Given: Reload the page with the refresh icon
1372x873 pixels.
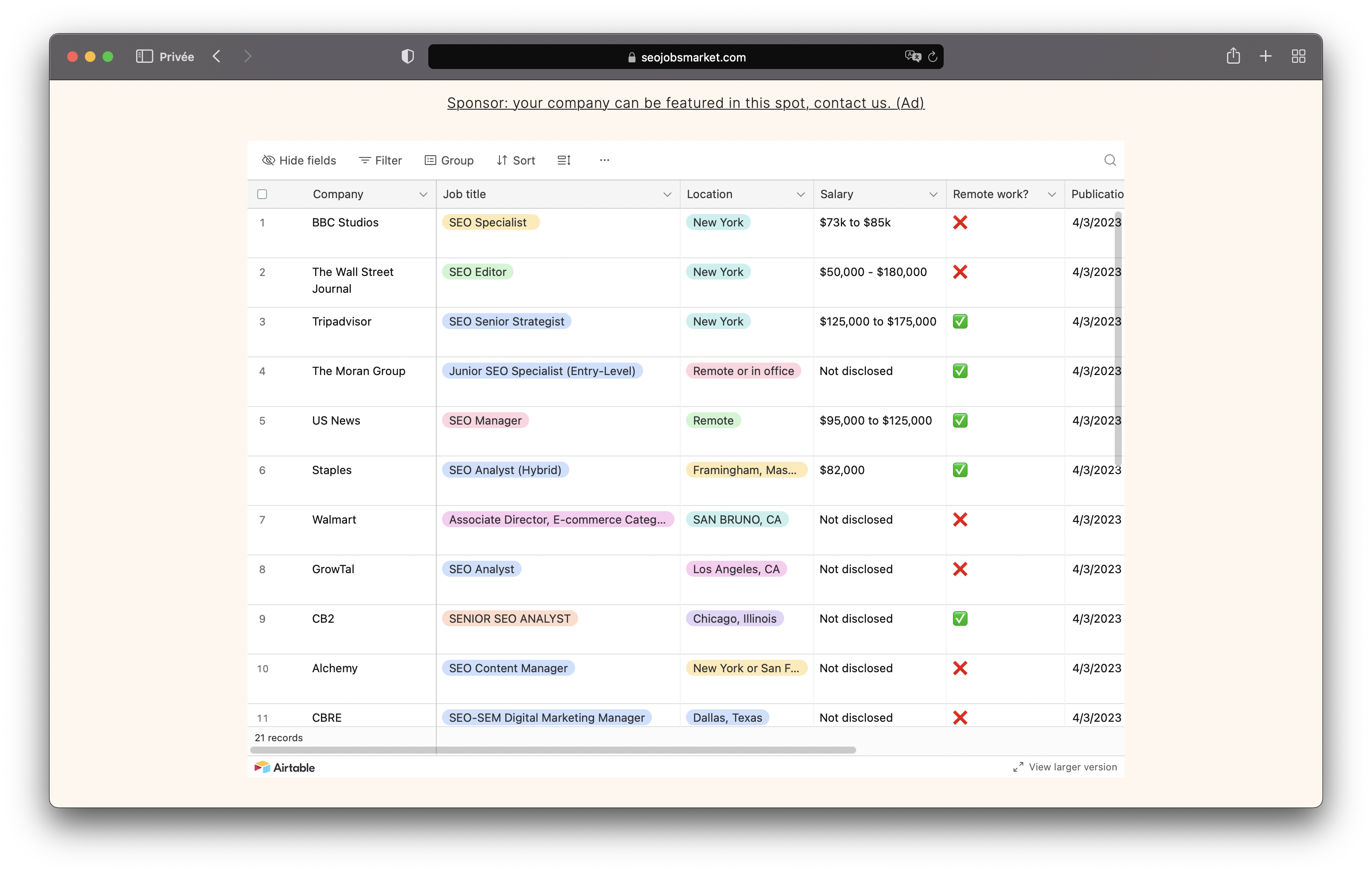Looking at the screenshot, I should [933, 57].
